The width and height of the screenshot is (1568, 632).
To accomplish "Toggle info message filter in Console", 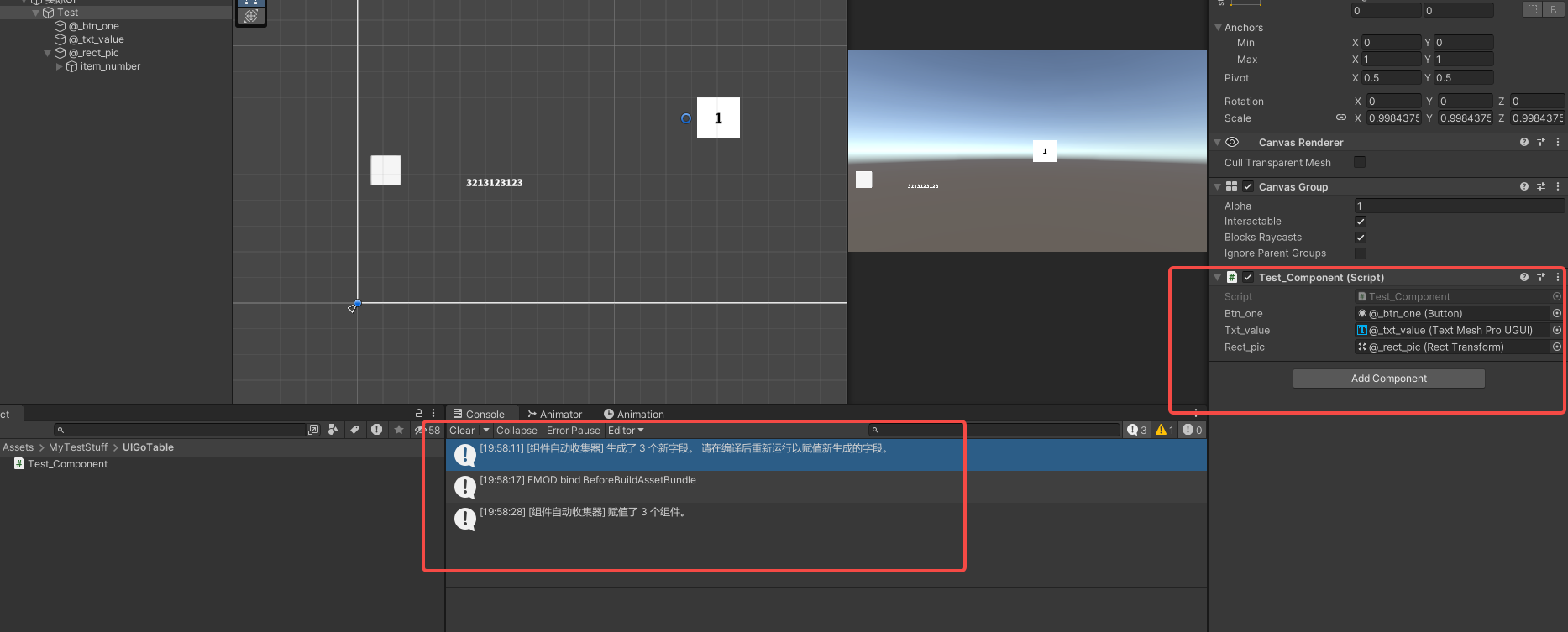I will (x=1136, y=430).
